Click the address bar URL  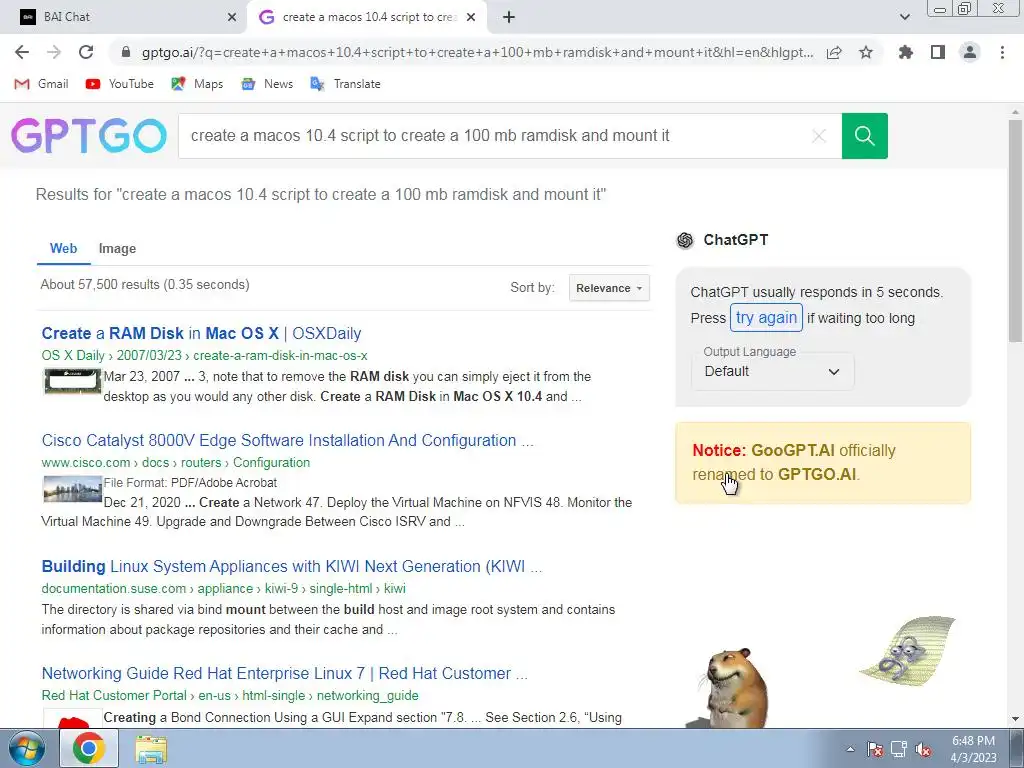(x=477, y=52)
